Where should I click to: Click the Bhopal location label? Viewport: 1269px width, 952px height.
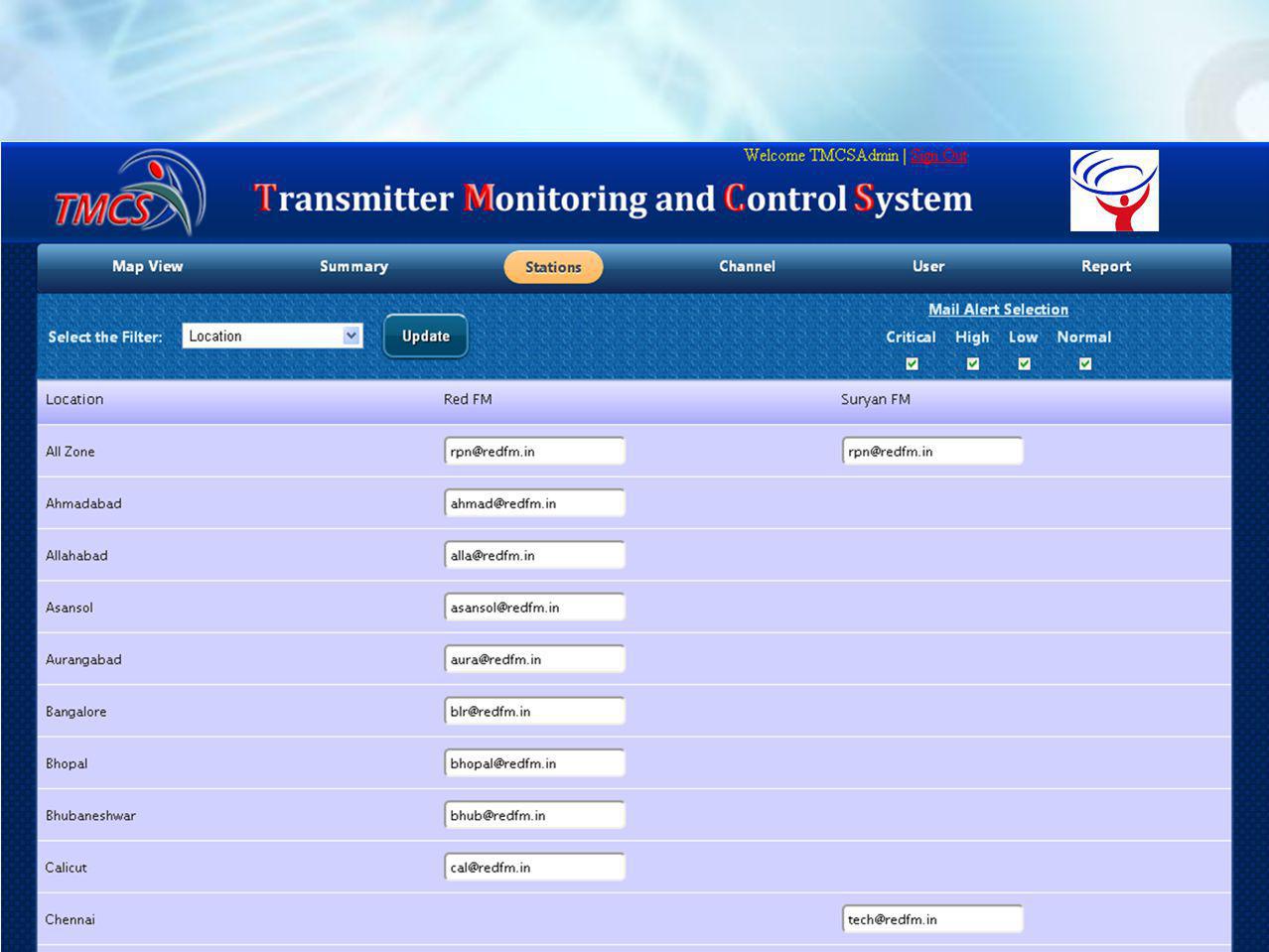[67, 763]
